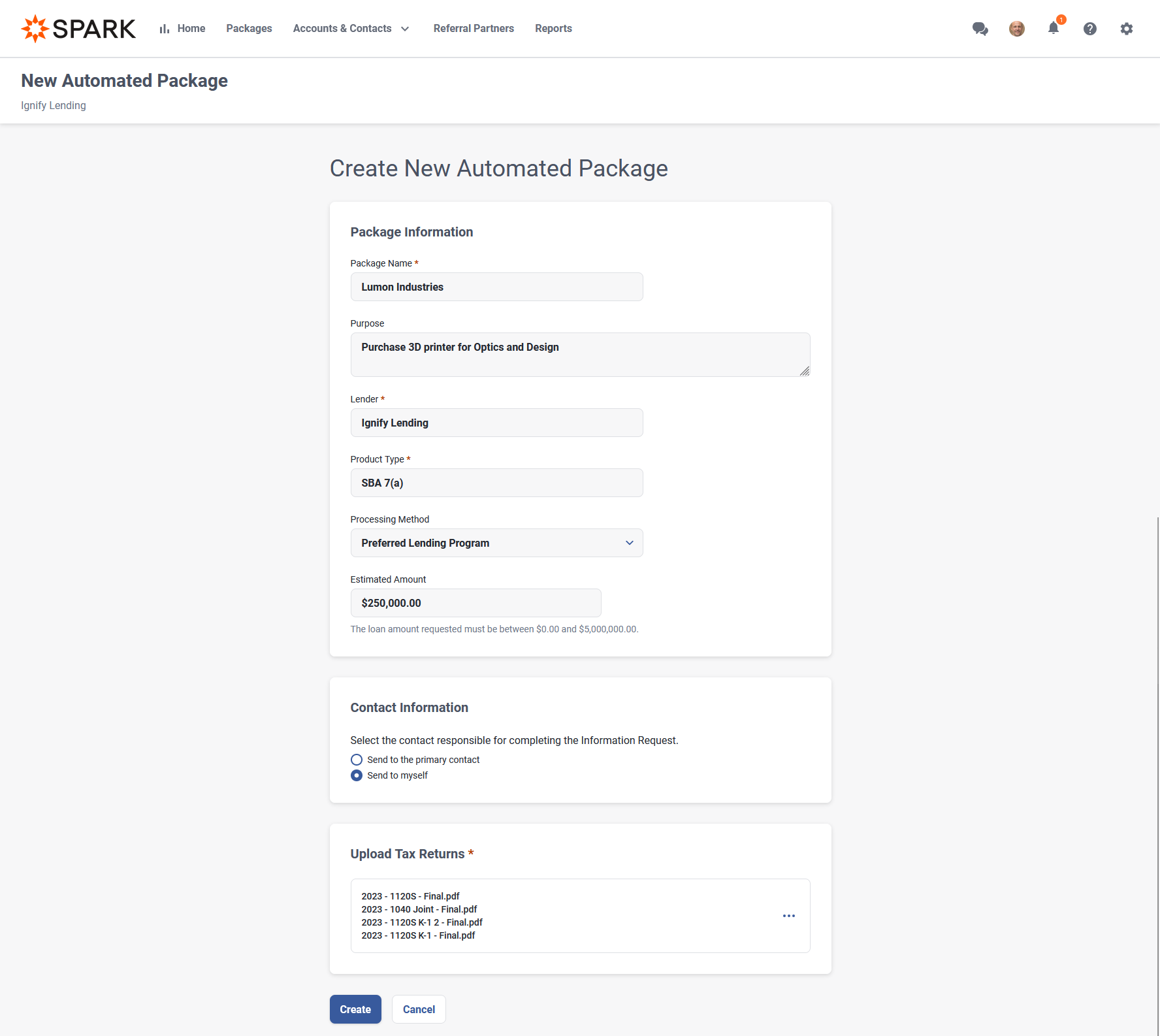The height and width of the screenshot is (1036, 1160).
Task: Click the Package Information heading
Action: pos(411,232)
